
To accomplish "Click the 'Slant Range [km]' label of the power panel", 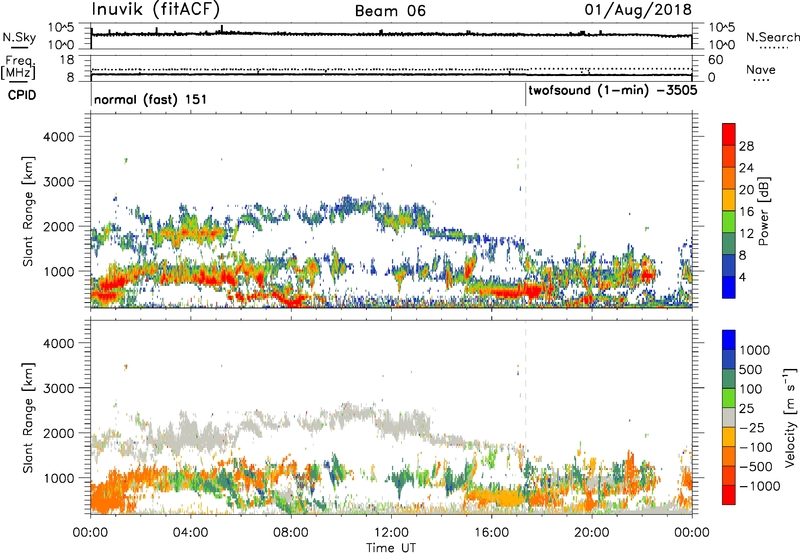I will pyautogui.click(x=28, y=211).
